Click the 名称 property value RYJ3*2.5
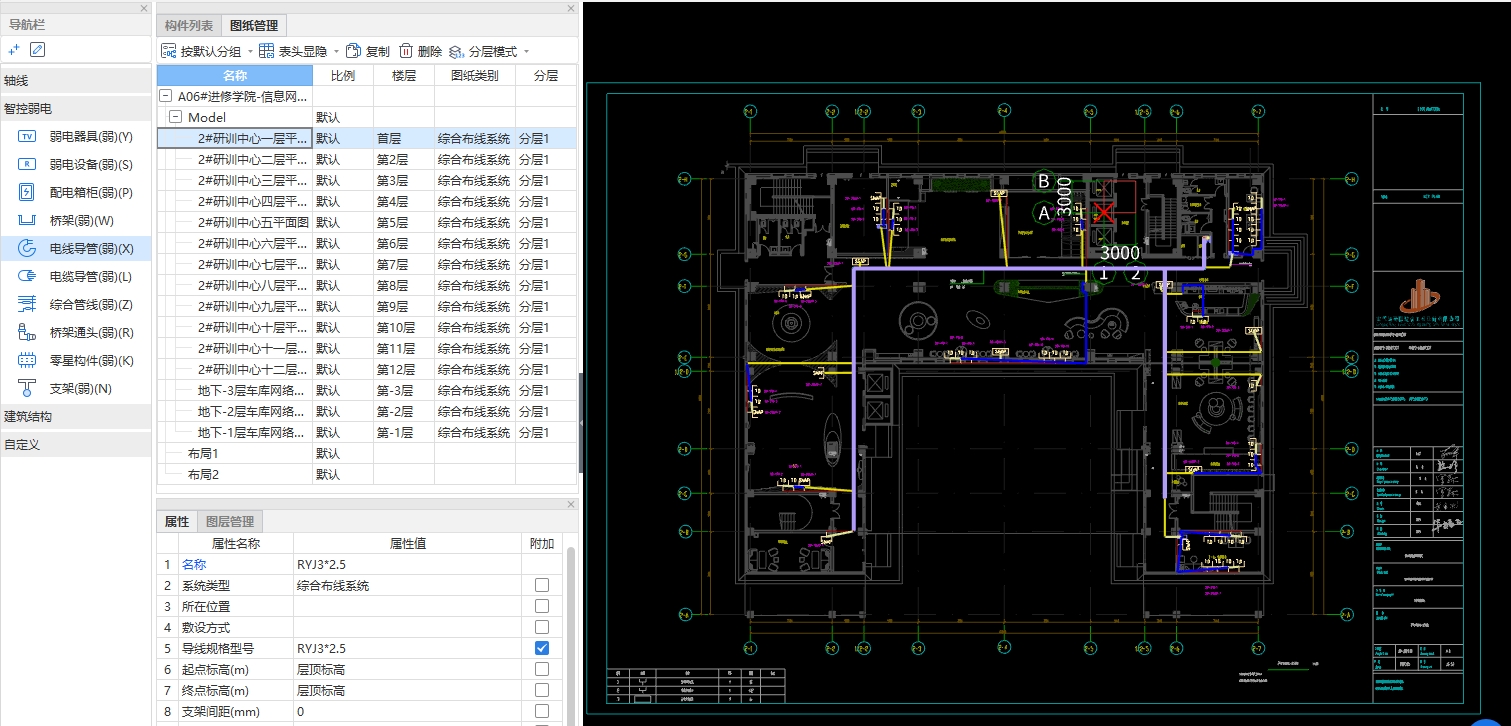 (x=407, y=564)
